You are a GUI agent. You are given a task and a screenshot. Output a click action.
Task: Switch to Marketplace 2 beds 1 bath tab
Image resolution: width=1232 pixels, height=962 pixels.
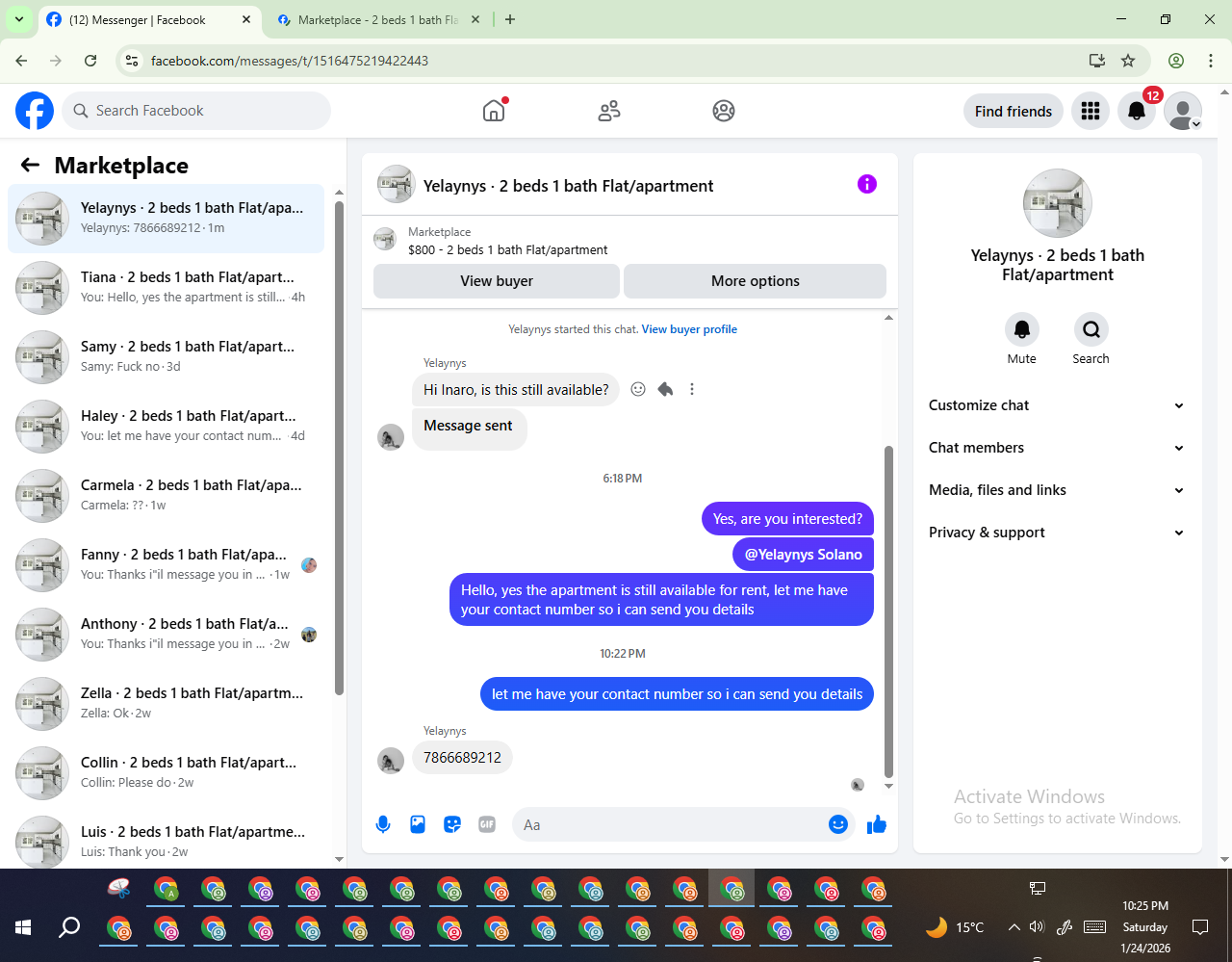coord(377,19)
